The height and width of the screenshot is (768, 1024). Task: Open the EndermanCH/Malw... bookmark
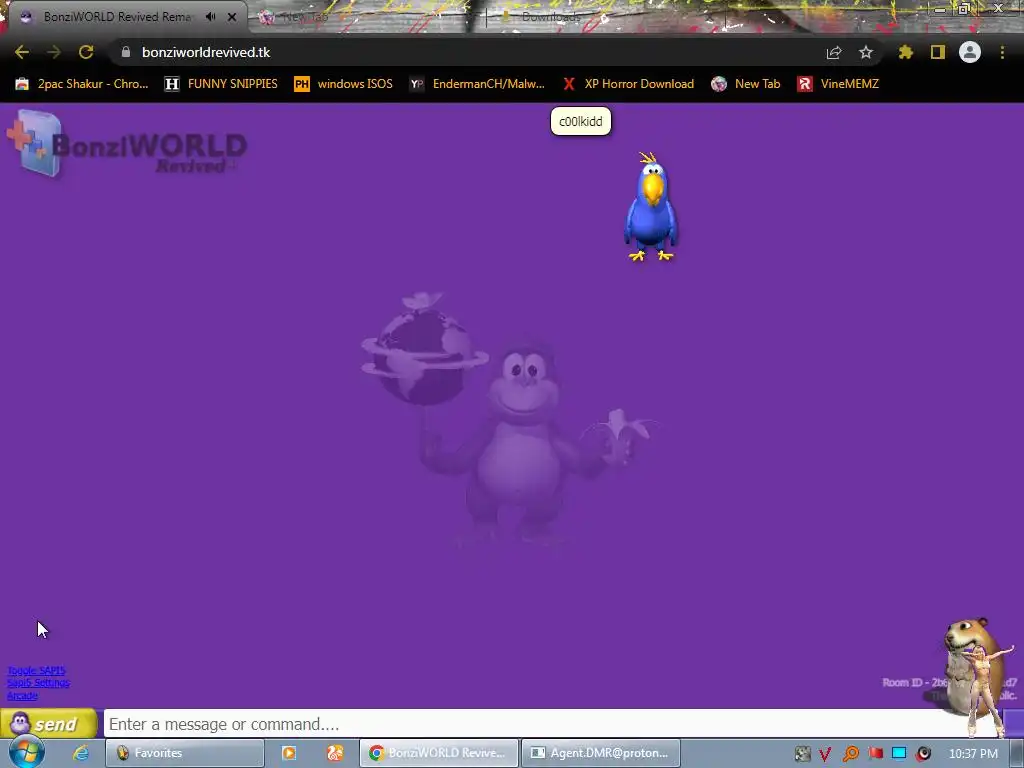tap(477, 84)
